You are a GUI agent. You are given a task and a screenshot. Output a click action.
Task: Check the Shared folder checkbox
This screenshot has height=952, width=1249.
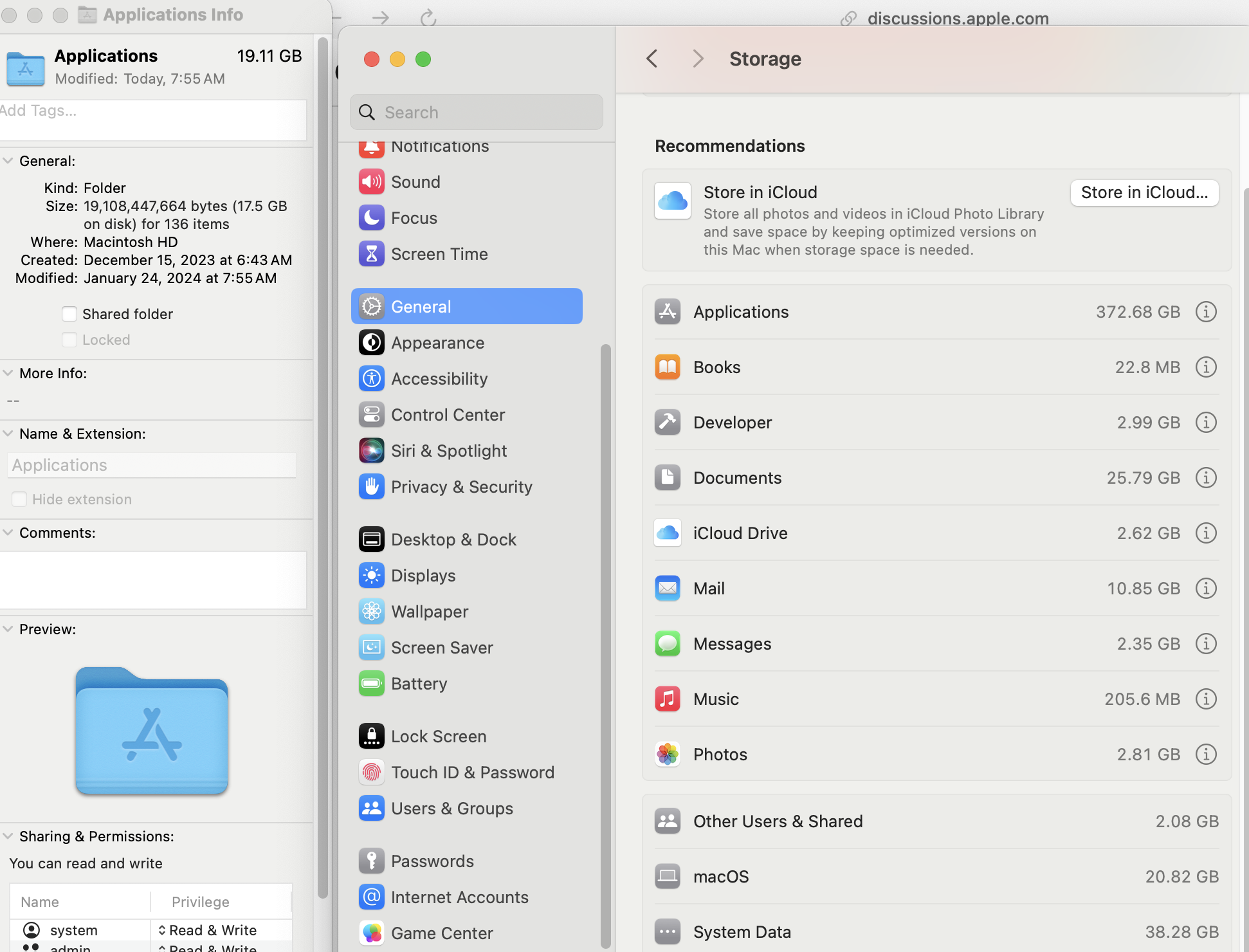tap(69, 314)
